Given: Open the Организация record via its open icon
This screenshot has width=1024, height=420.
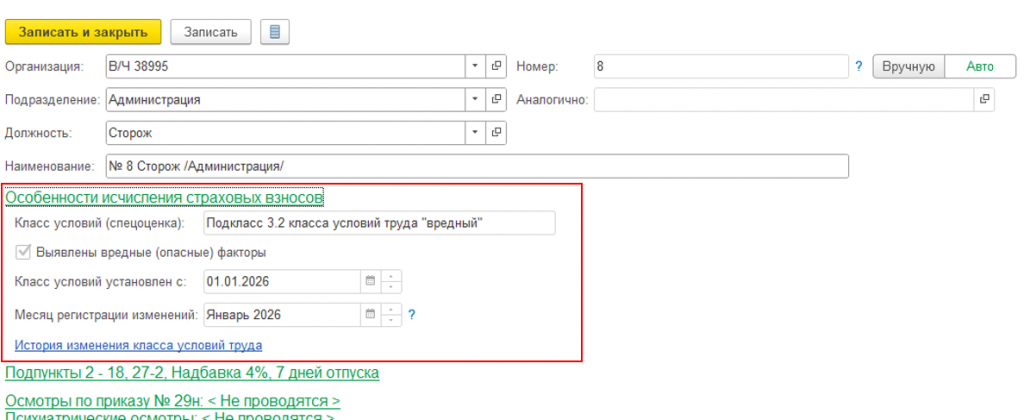Looking at the screenshot, I should 496,66.
